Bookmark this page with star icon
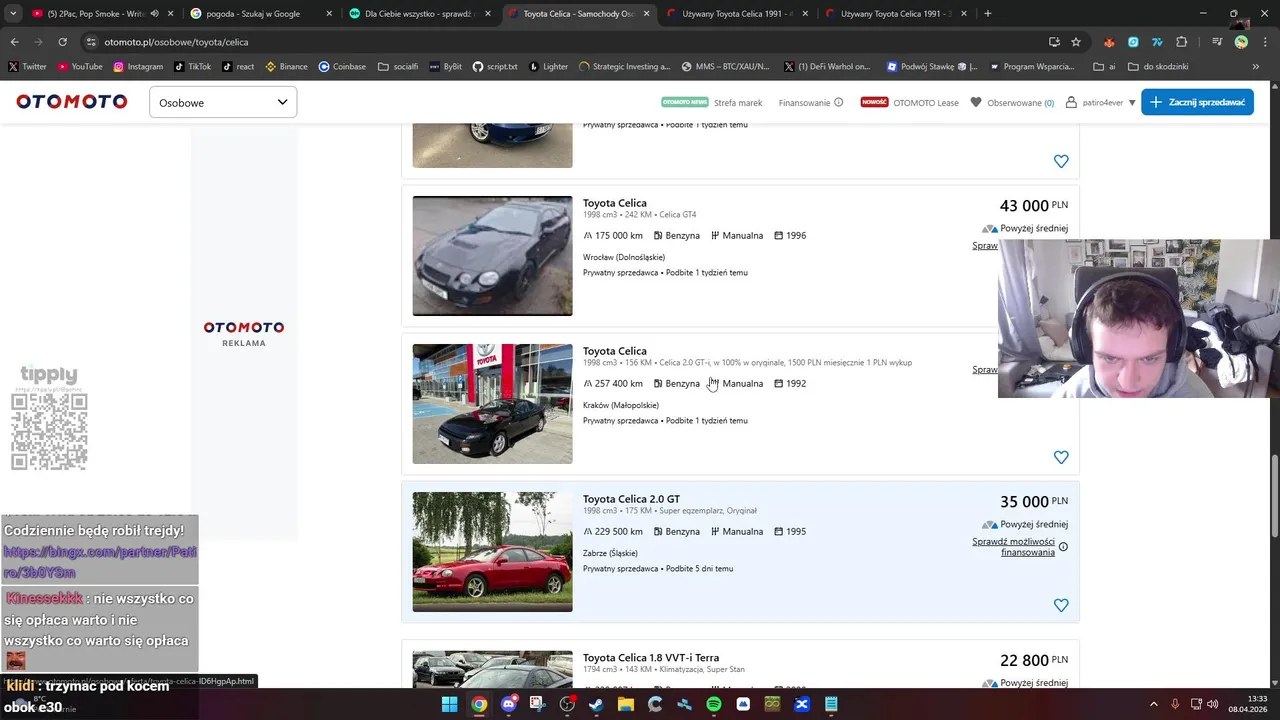The height and width of the screenshot is (720, 1280). coord(1076,42)
